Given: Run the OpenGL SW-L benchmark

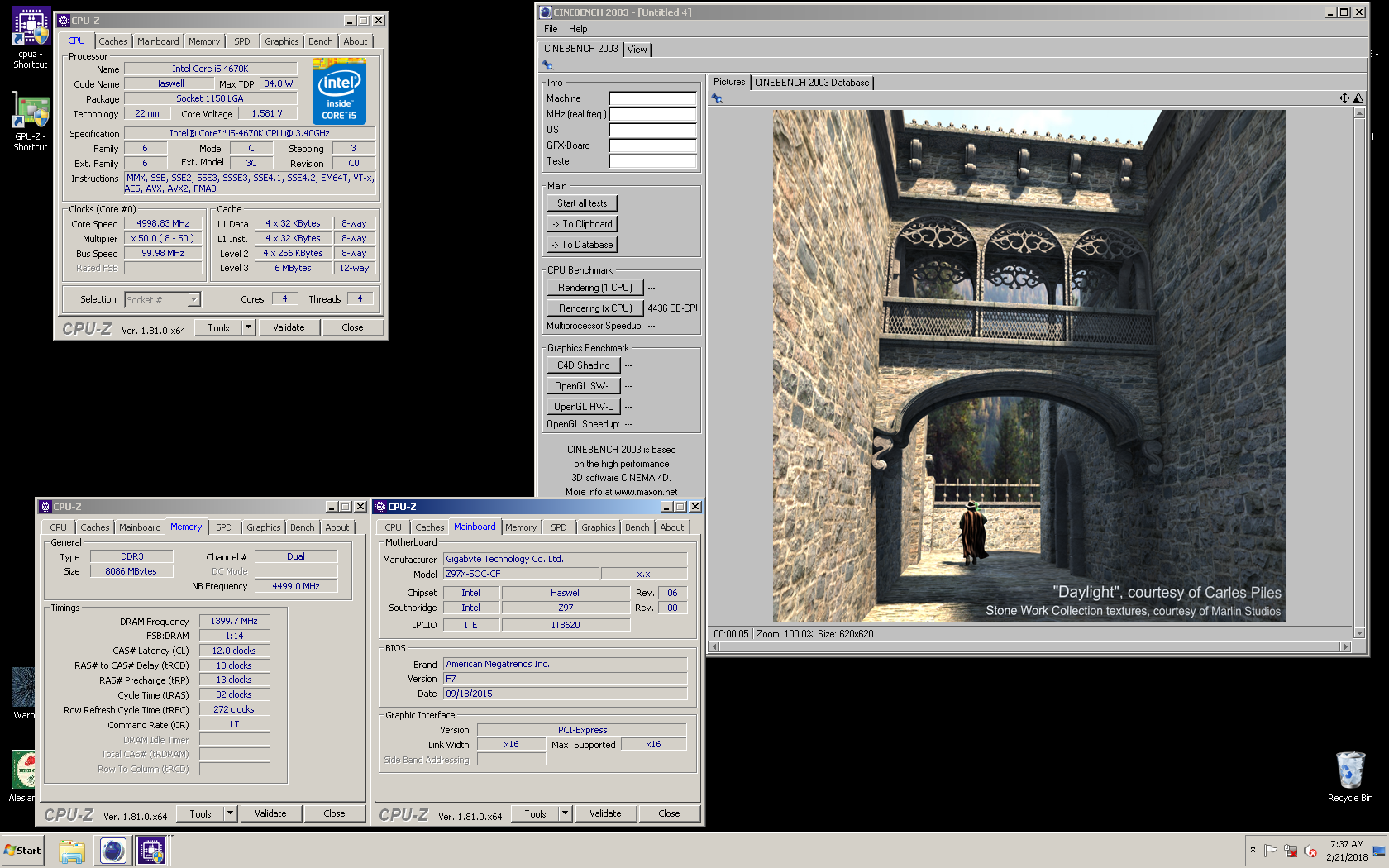Looking at the screenshot, I should (584, 386).
